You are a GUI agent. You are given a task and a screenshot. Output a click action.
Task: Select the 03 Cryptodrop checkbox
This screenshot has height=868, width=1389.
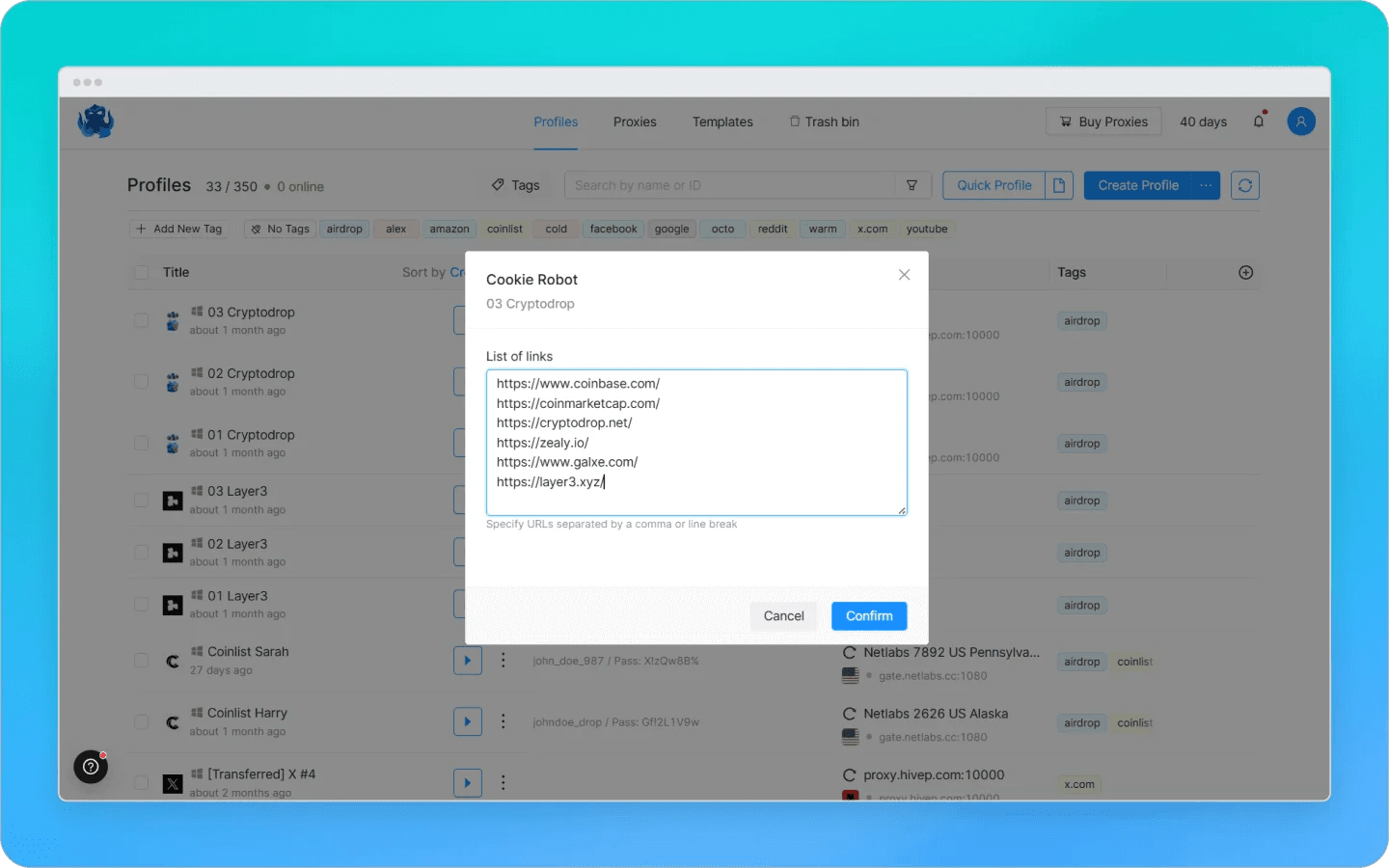point(142,321)
